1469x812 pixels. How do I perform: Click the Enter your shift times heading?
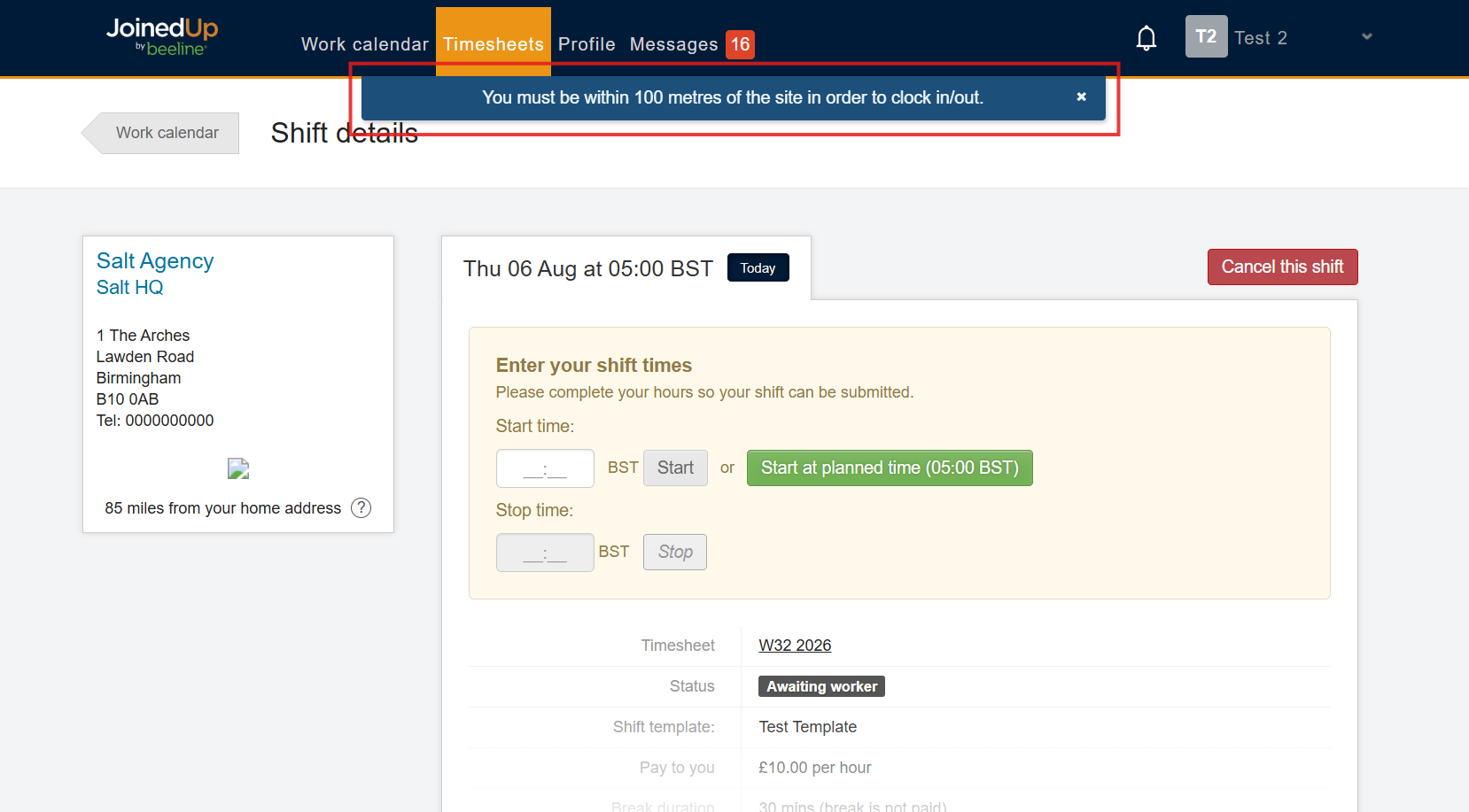[594, 365]
